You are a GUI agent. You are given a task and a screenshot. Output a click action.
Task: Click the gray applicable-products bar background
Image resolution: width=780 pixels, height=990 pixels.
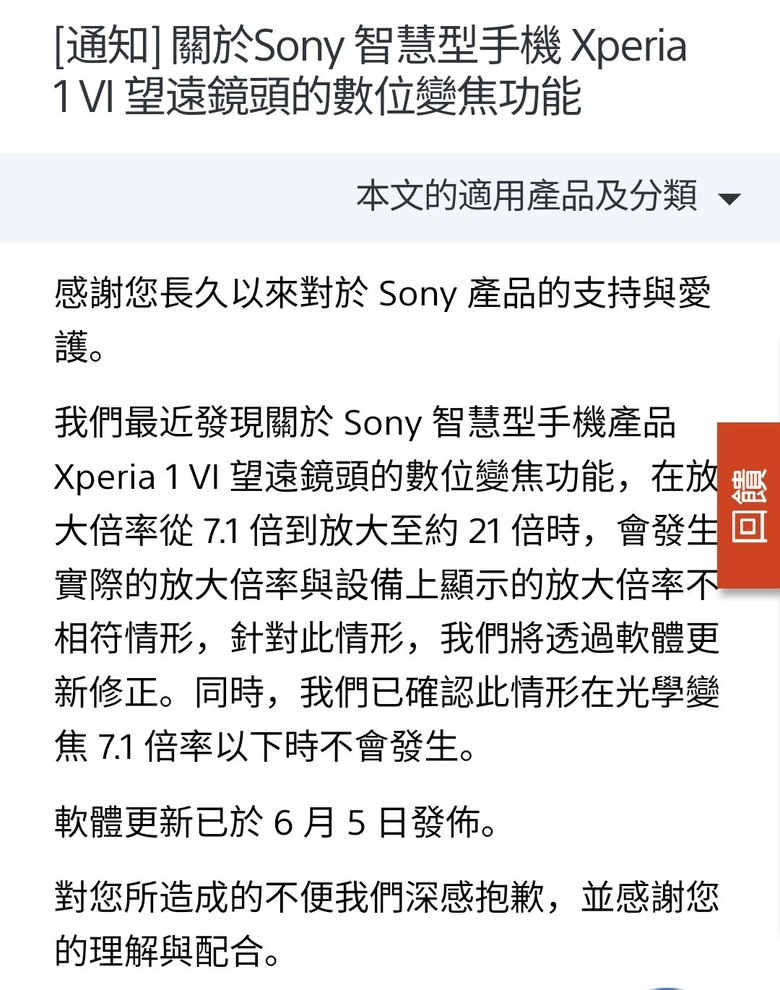pos(390,198)
